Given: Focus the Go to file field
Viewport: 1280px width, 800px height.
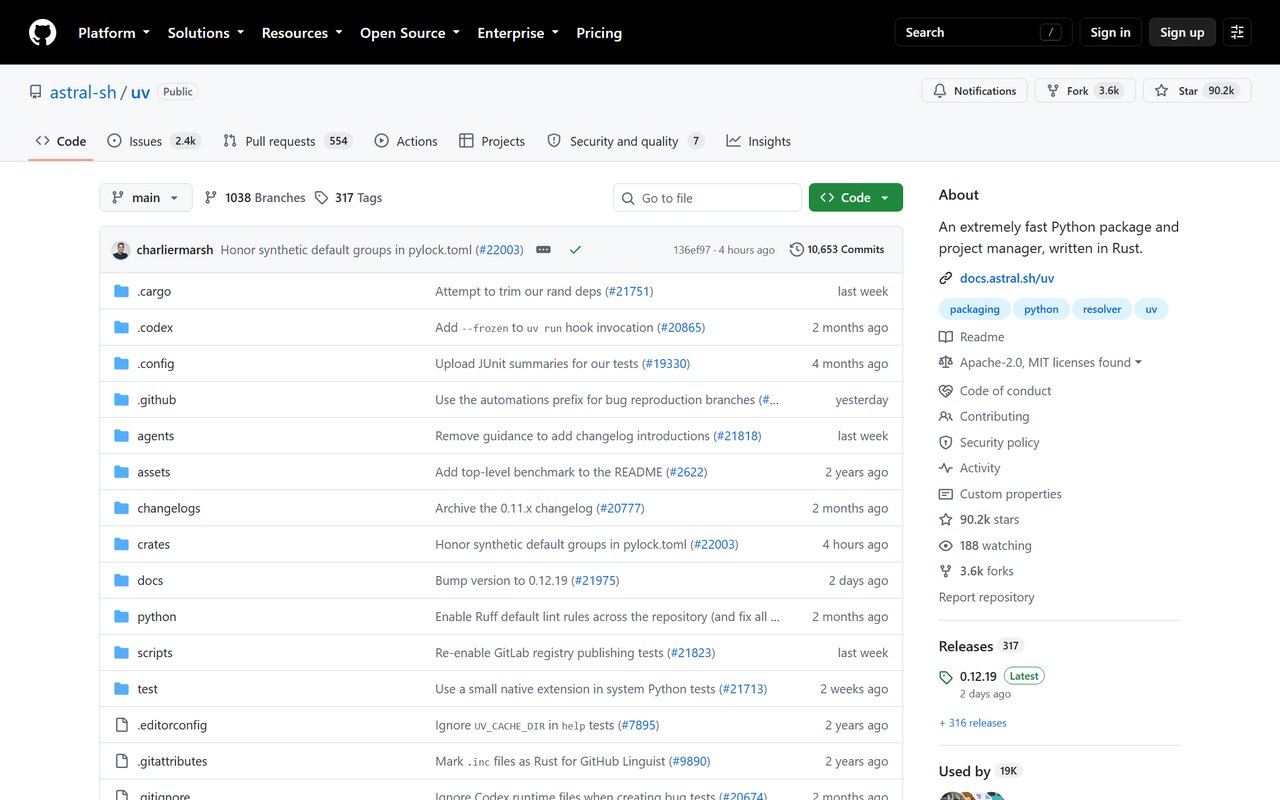Looking at the screenshot, I should pyautogui.click(x=707, y=198).
